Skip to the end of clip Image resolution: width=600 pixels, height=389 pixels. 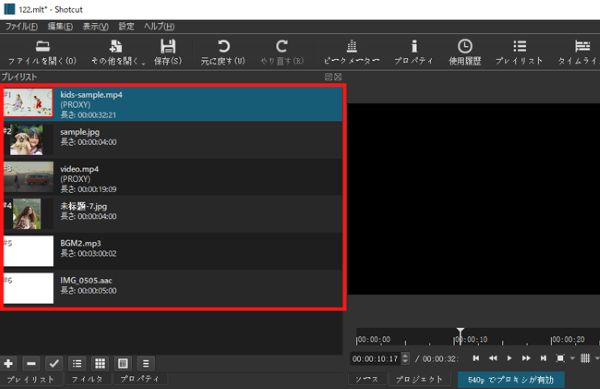click(x=543, y=358)
